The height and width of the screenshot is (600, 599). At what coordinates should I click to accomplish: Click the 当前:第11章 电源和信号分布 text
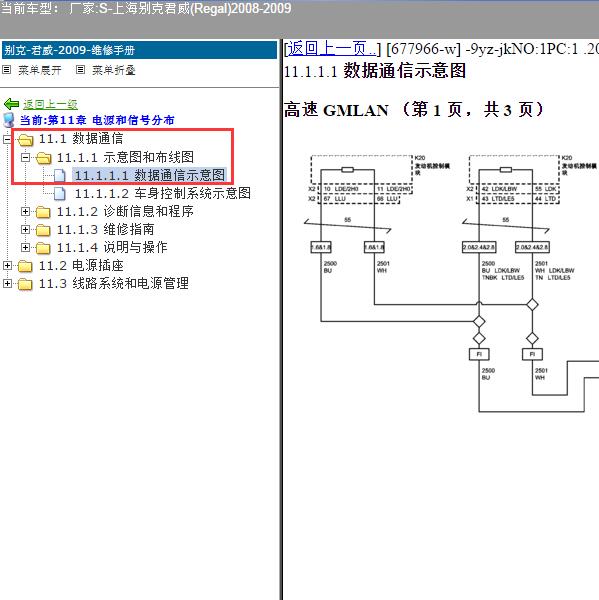click(x=97, y=120)
